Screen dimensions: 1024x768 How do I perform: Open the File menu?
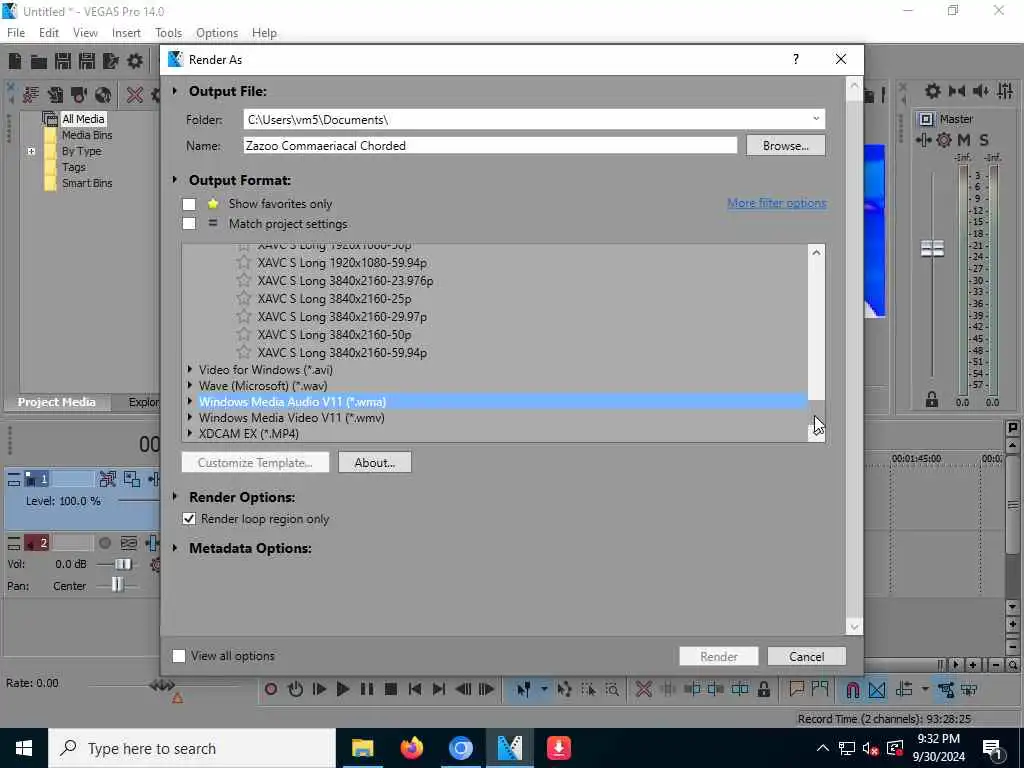tap(16, 33)
